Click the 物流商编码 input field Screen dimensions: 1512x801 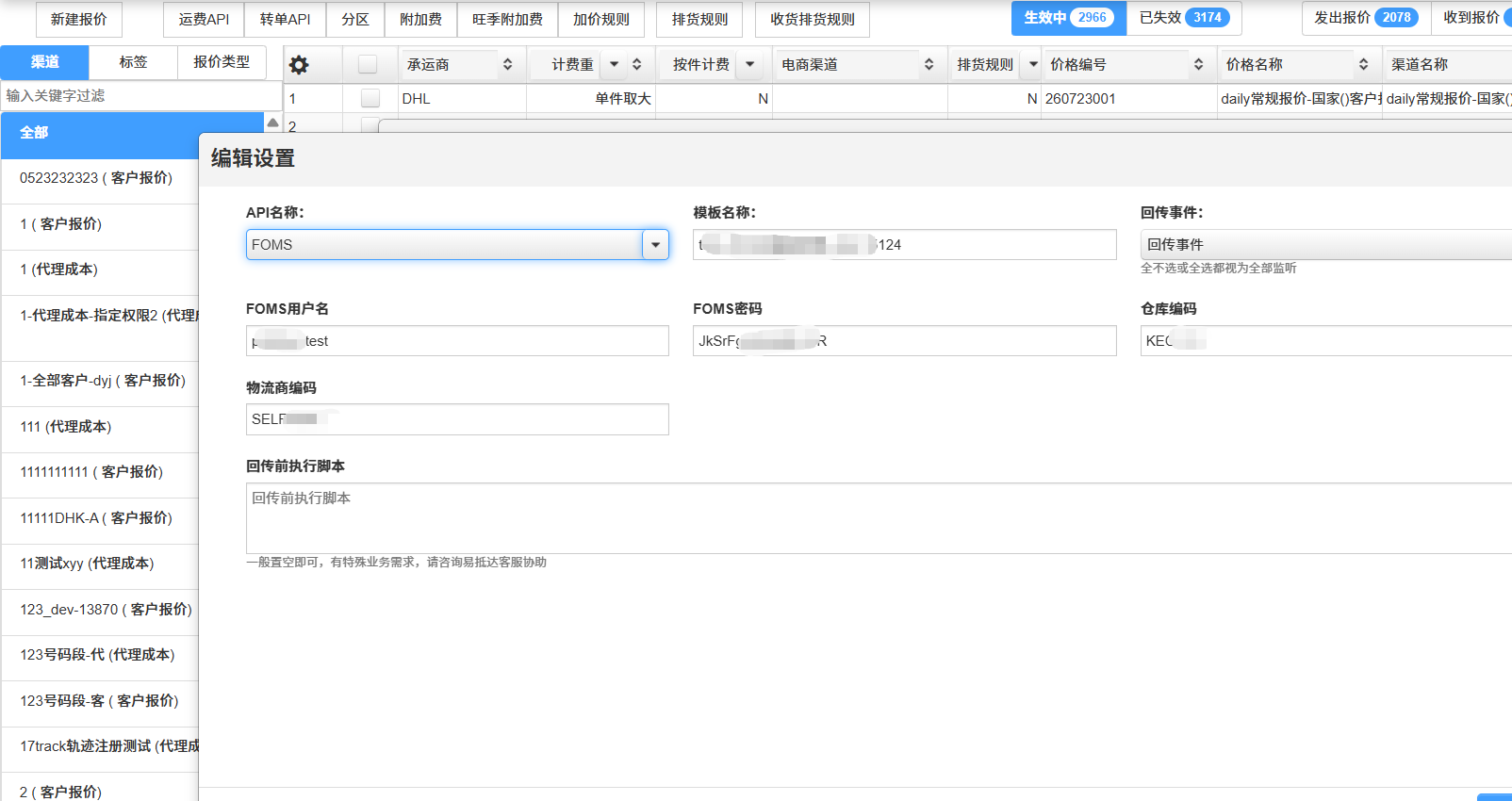pos(457,419)
